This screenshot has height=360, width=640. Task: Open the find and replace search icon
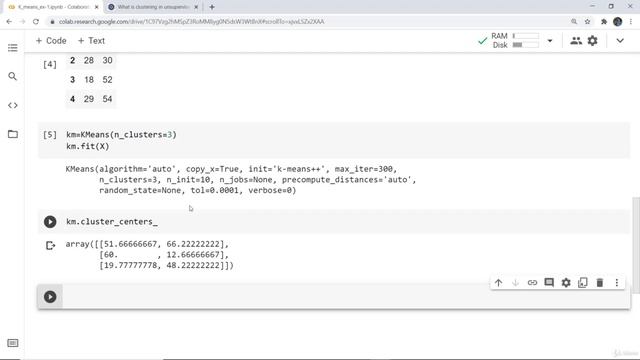pos(13,76)
